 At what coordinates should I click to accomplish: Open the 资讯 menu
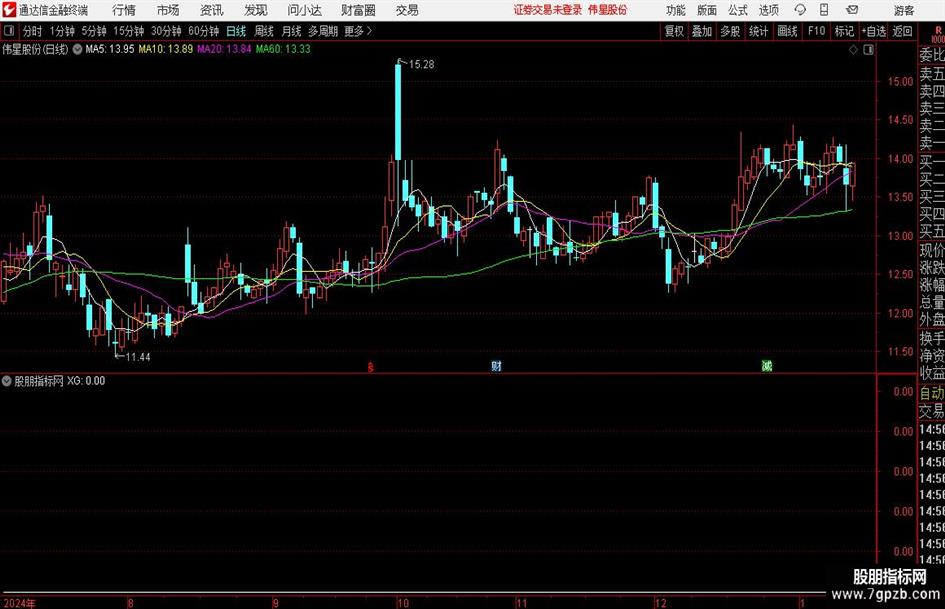coord(212,10)
